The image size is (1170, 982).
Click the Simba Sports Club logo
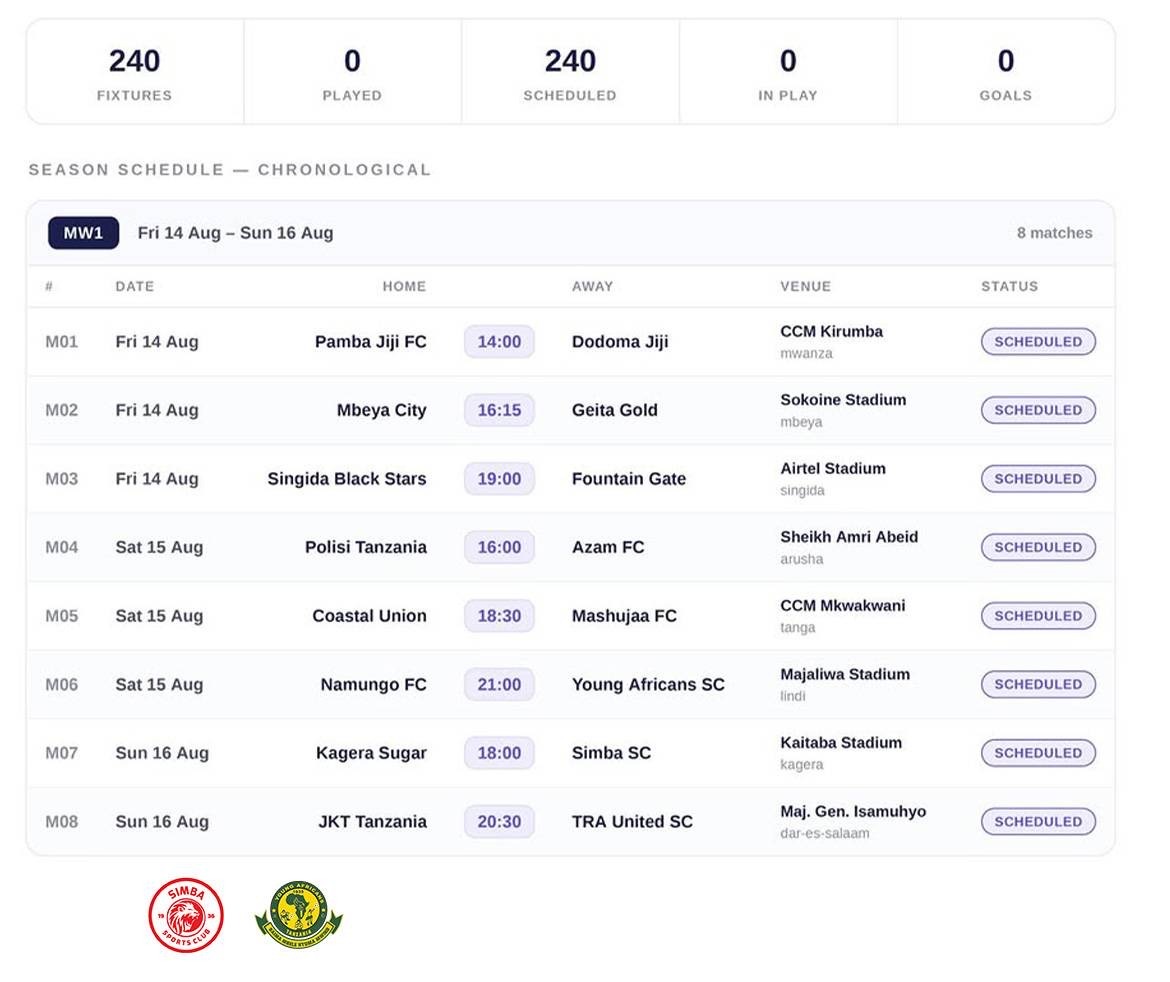(186, 916)
